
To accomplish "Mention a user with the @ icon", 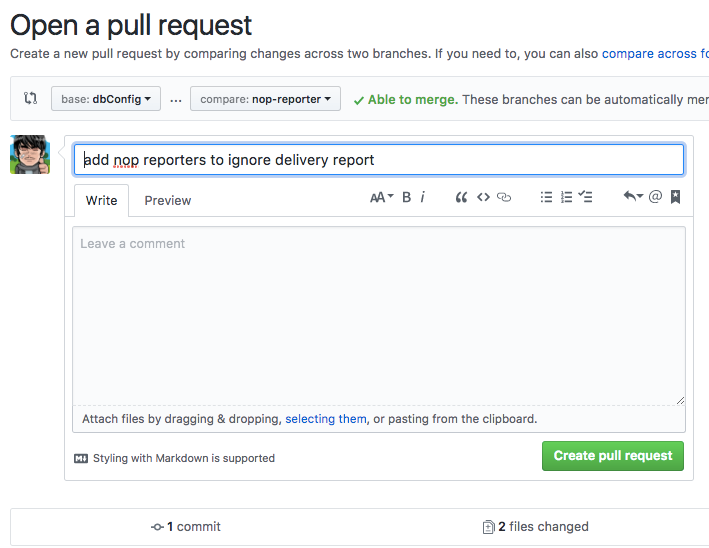I will click(655, 196).
